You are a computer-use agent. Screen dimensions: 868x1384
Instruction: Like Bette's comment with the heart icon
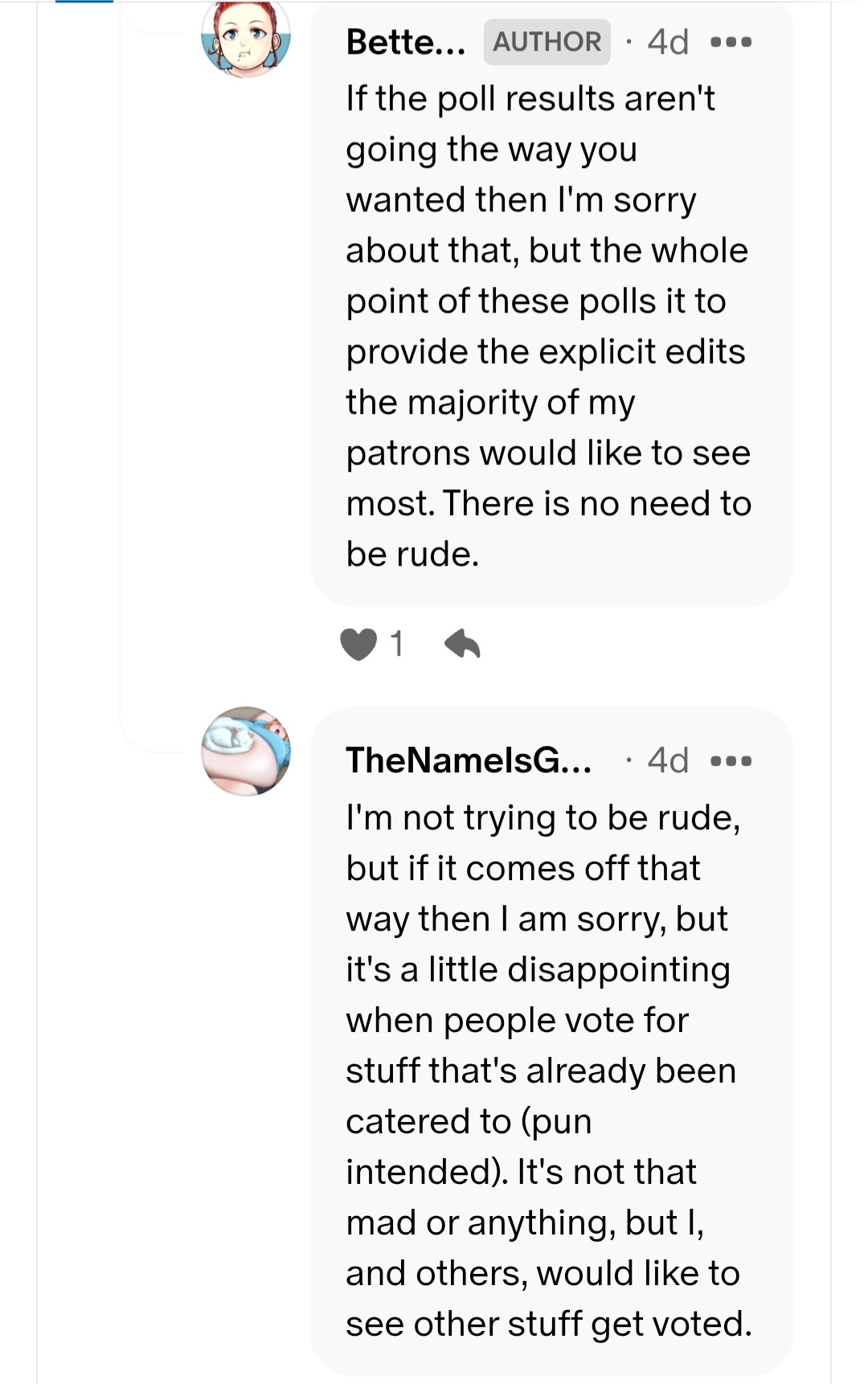point(358,644)
